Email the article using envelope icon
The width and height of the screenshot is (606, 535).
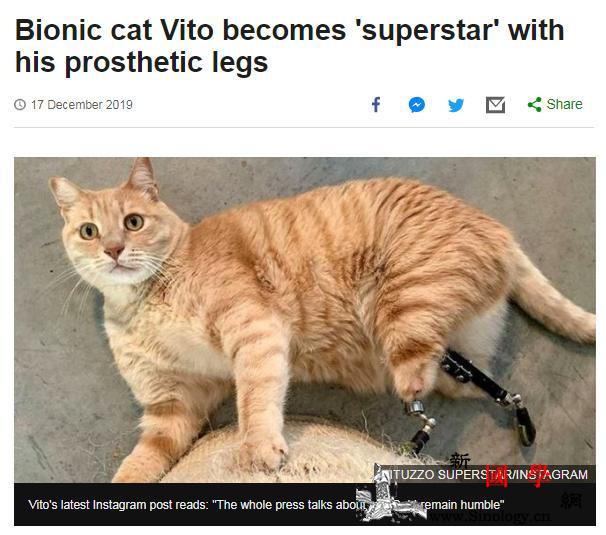click(495, 105)
